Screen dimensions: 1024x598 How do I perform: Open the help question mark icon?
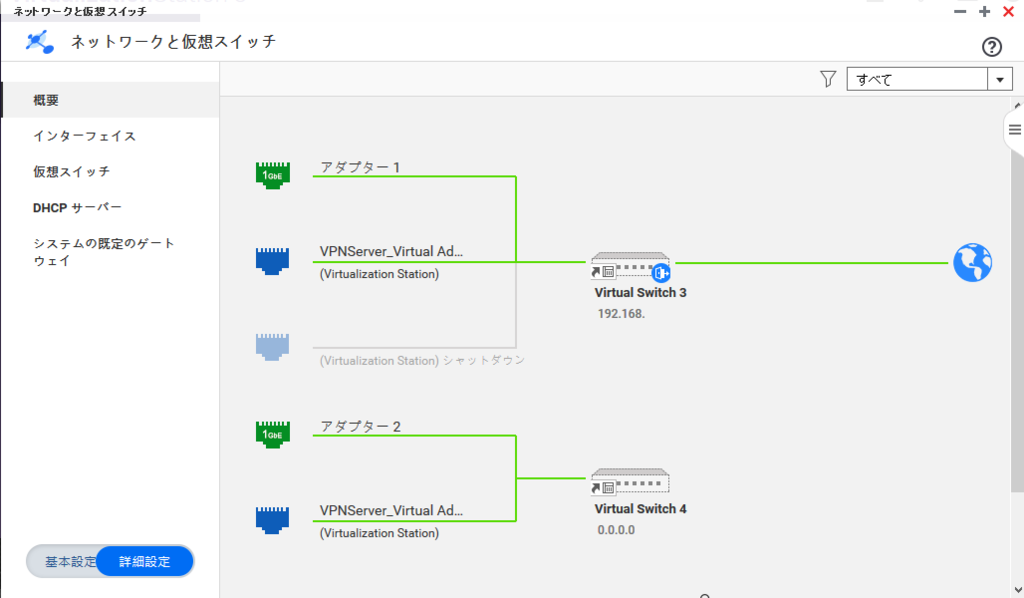click(x=991, y=46)
